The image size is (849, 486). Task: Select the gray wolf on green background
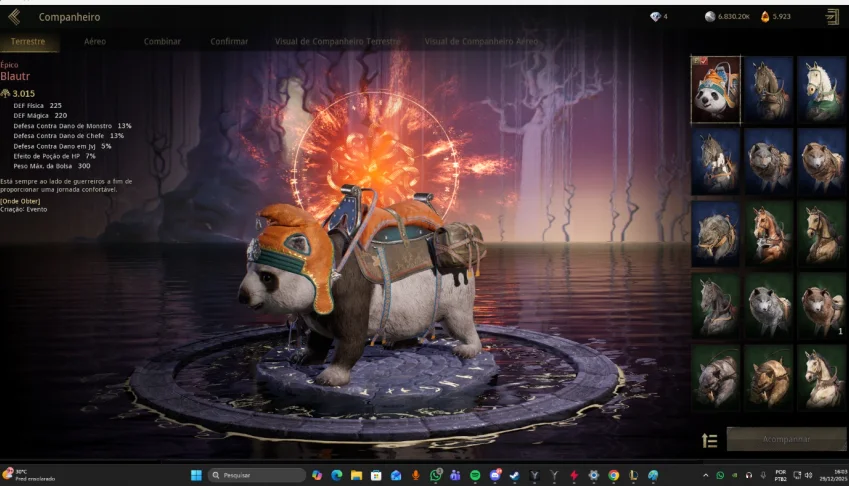[x=768, y=306]
